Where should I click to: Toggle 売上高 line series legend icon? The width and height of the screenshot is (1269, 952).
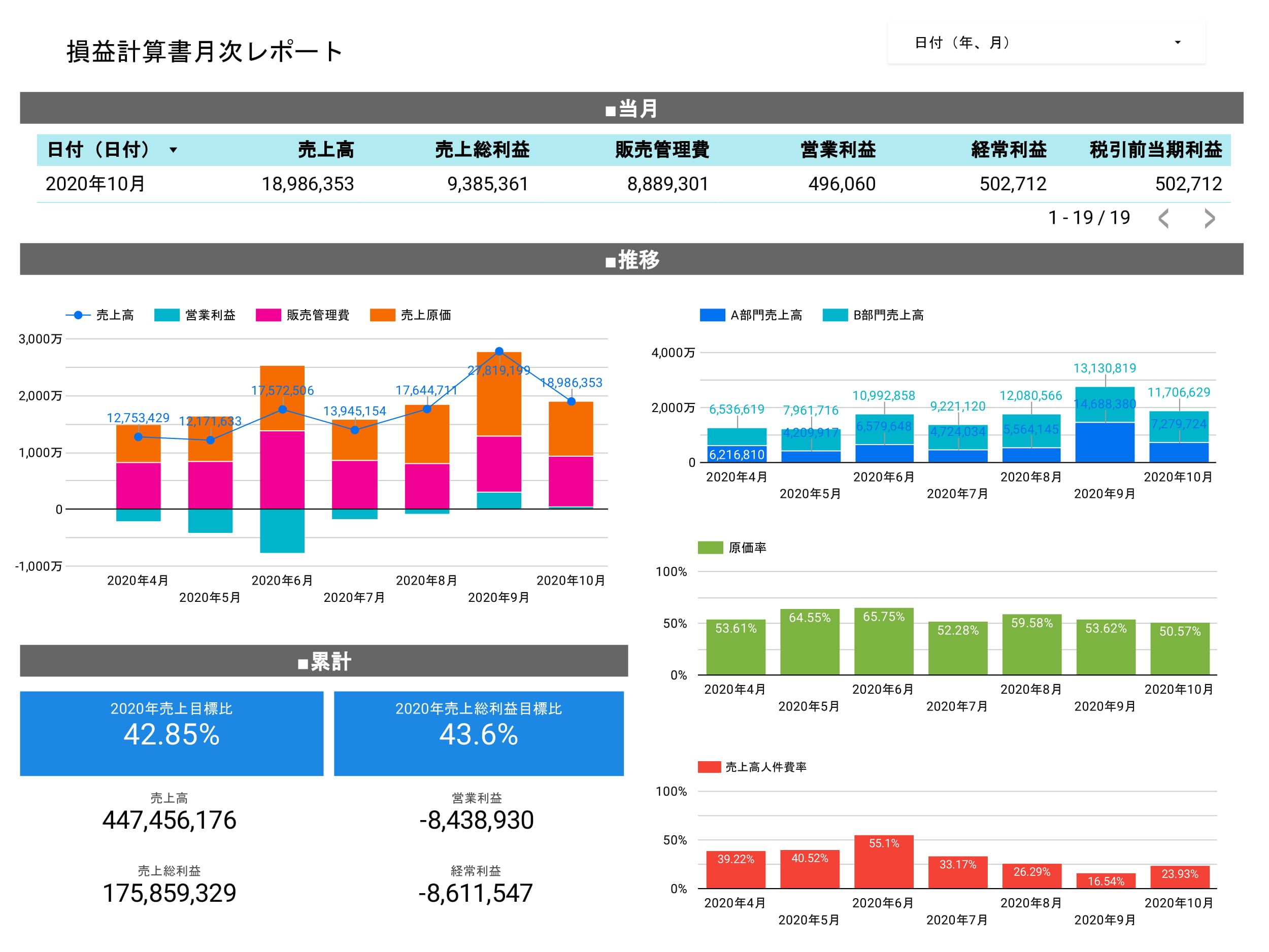click(x=78, y=315)
